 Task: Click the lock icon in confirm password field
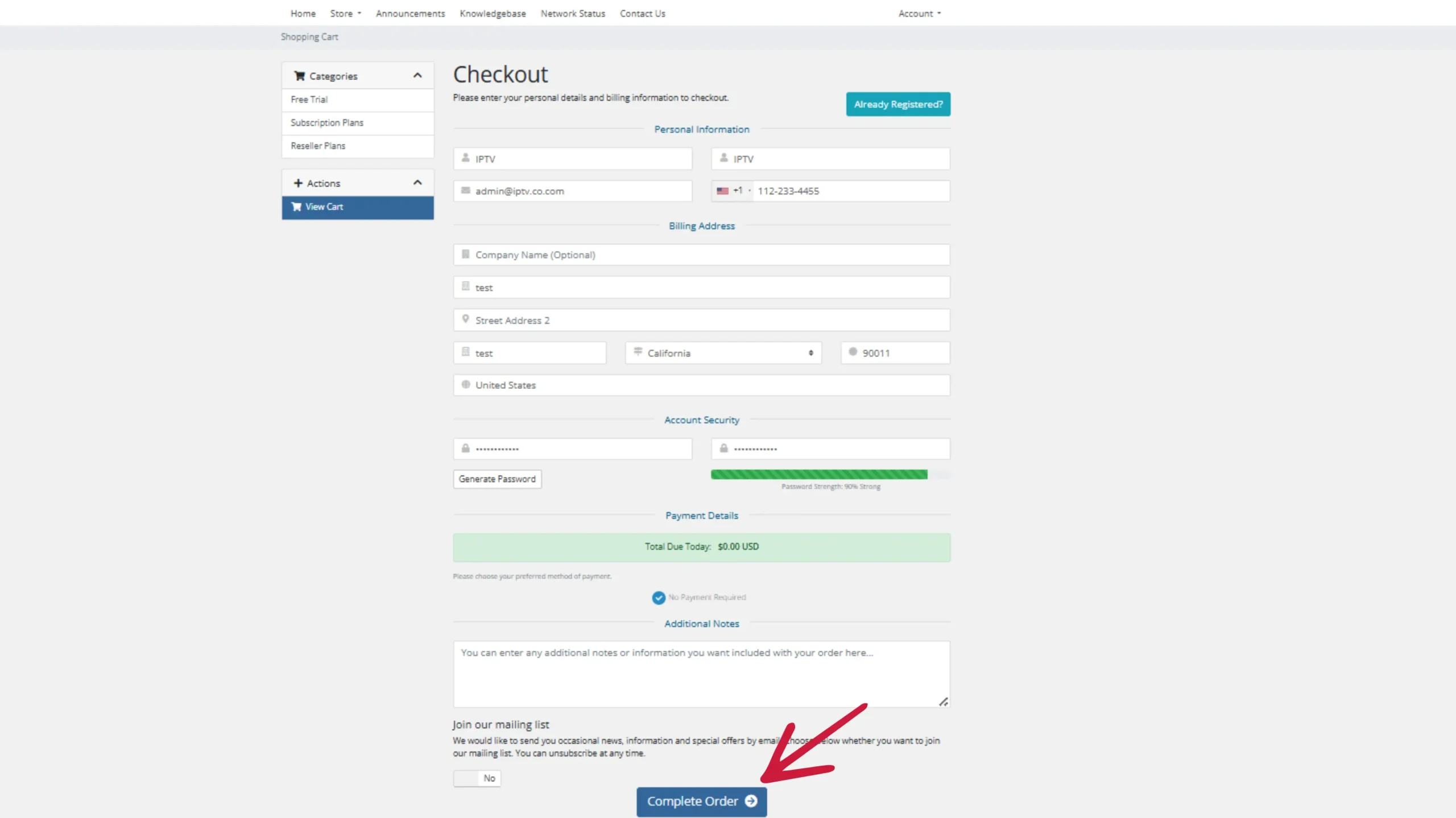click(x=723, y=449)
